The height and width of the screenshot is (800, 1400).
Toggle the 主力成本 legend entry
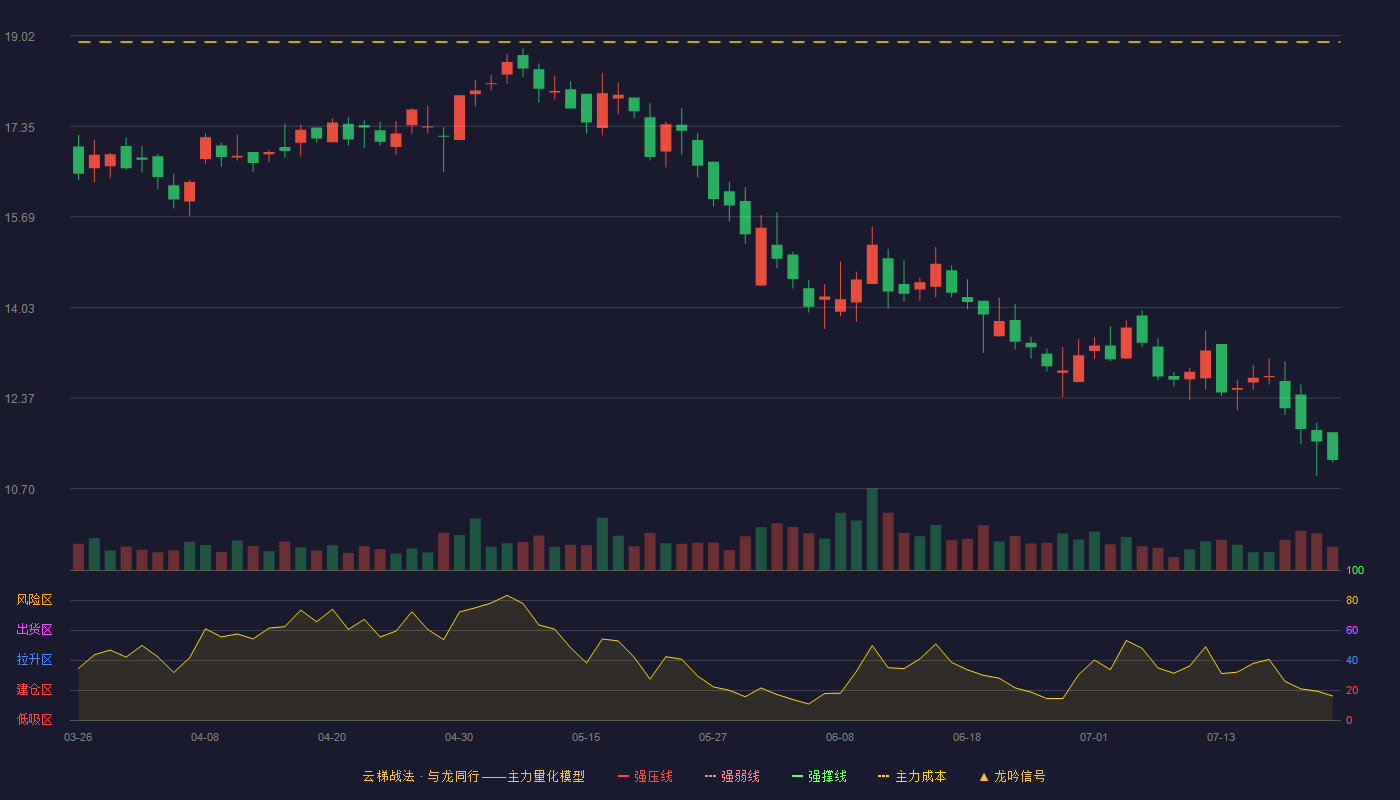click(x=912, y=776)
